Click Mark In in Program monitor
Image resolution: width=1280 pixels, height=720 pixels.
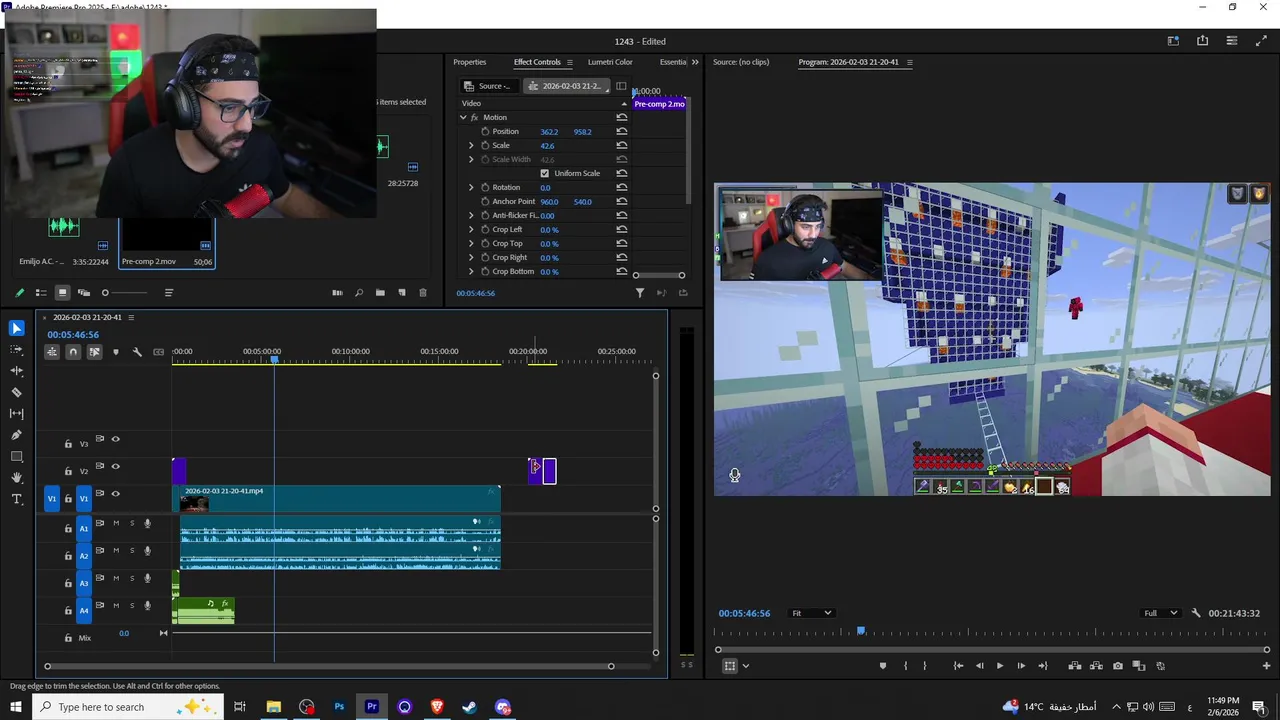click(x=905, y=666)
